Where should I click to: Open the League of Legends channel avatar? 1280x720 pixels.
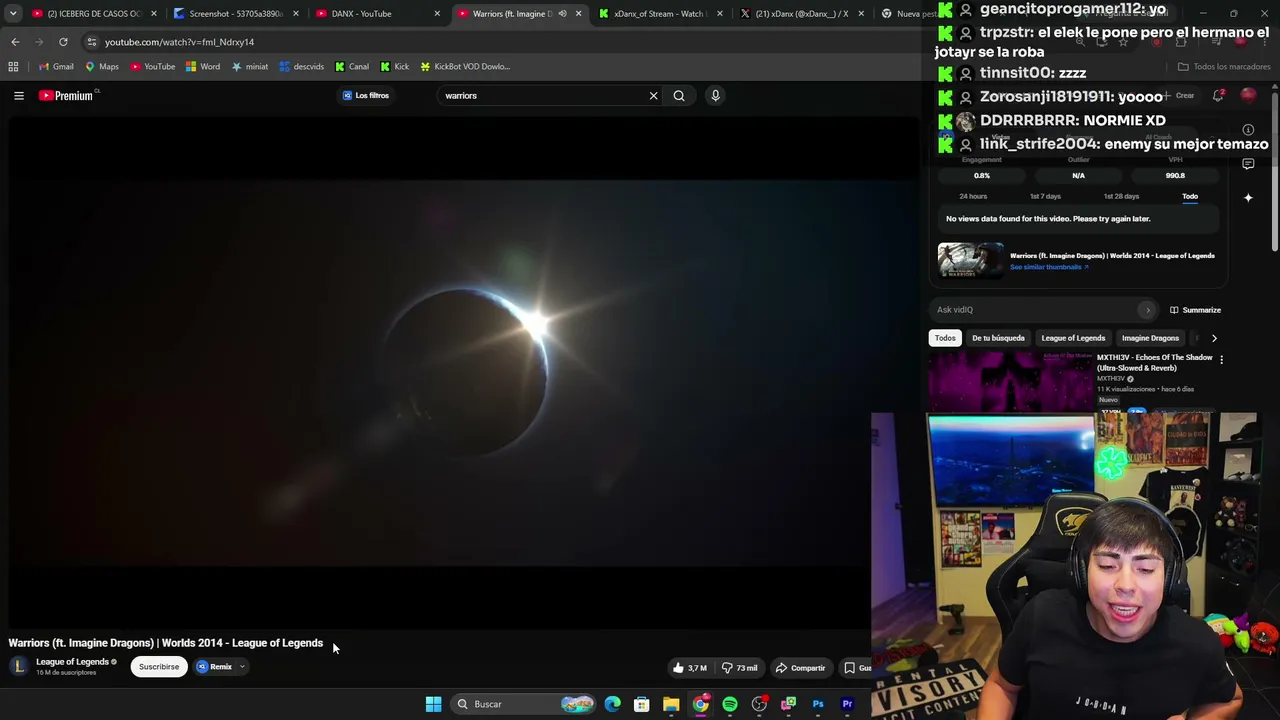click(19, 666)
